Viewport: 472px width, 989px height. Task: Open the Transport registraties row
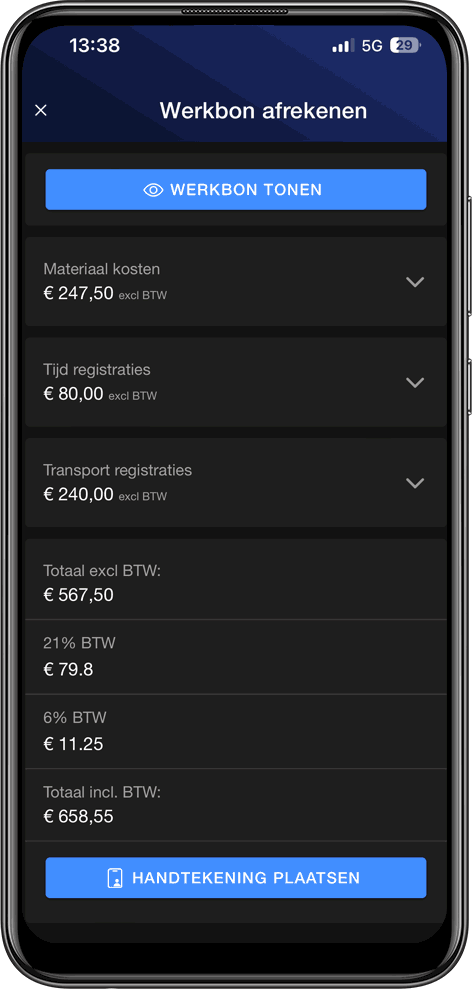pos(236,483)
